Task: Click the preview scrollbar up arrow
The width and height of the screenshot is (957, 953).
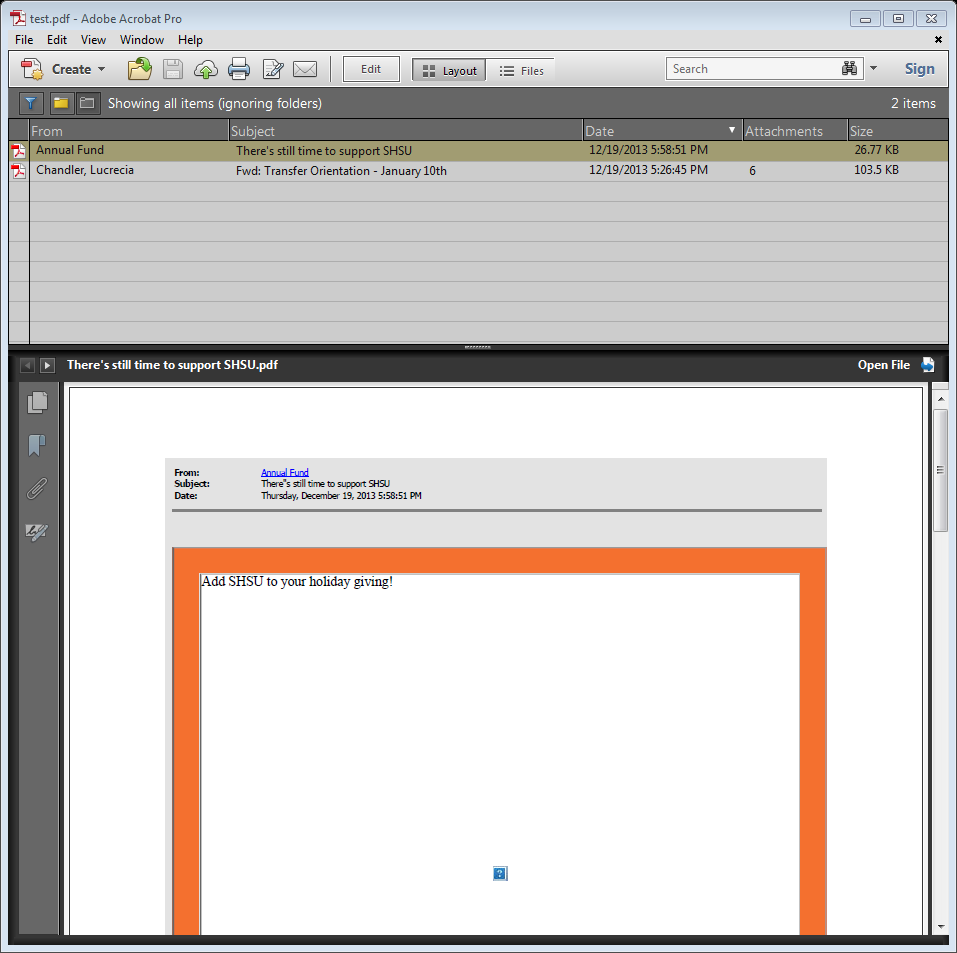Action: click(x=941, y=399)
